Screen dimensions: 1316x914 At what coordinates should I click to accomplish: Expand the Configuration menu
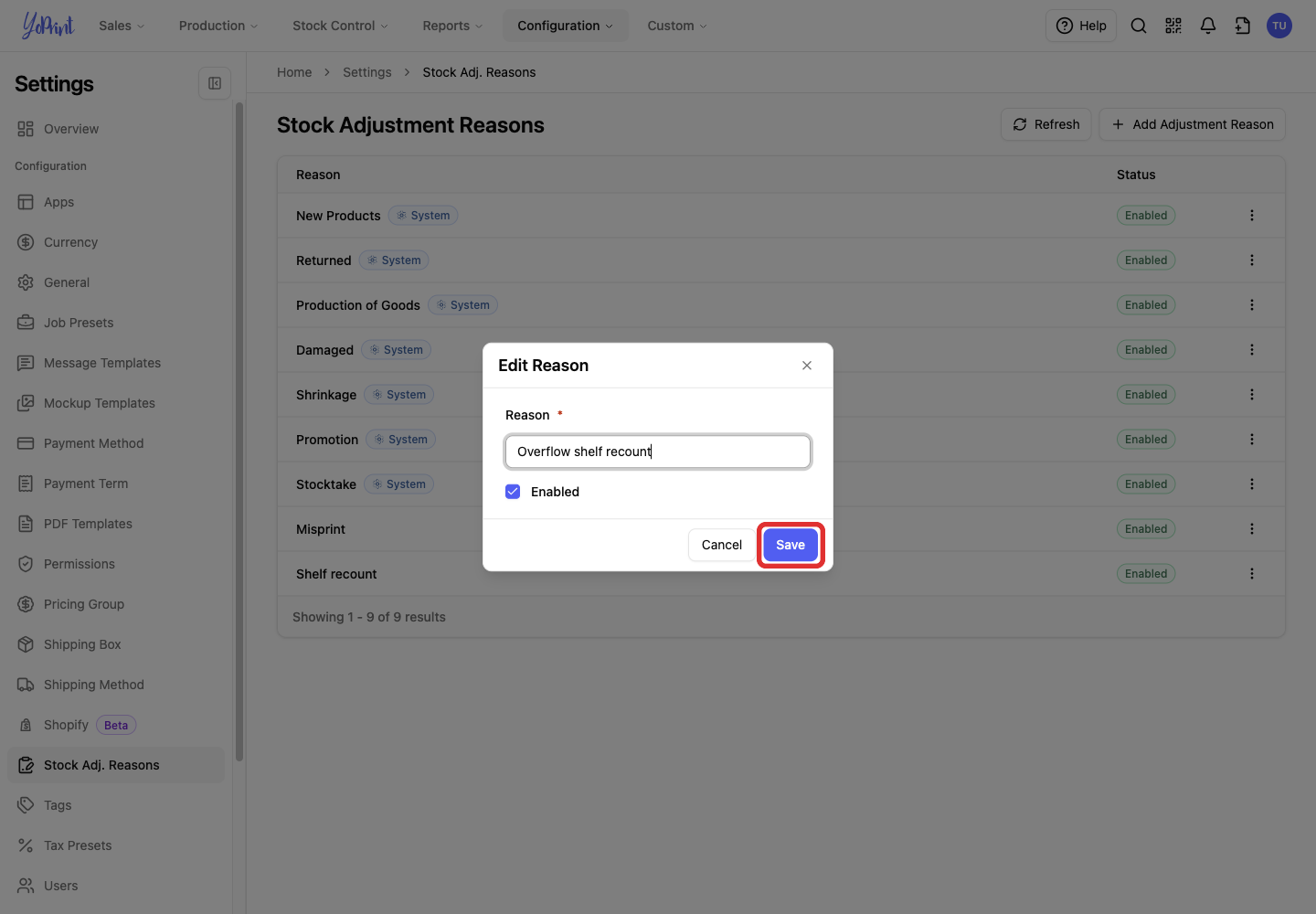(566, 26)
